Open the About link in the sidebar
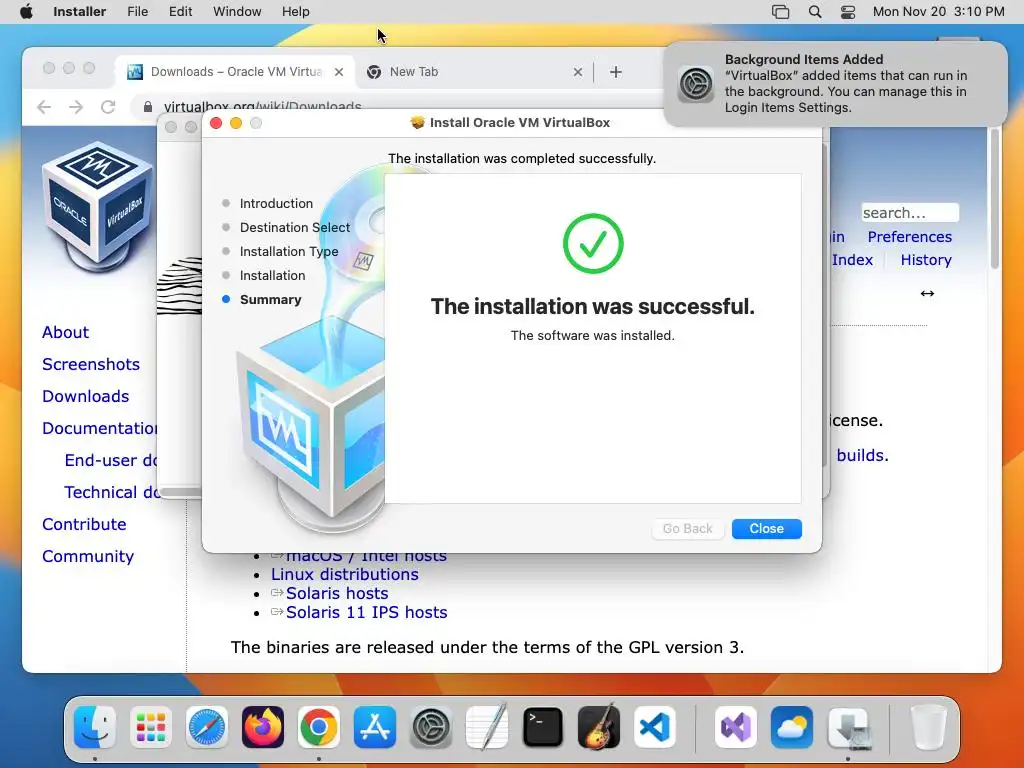Screen dimensions: 1024x768 tap(65, 332)
